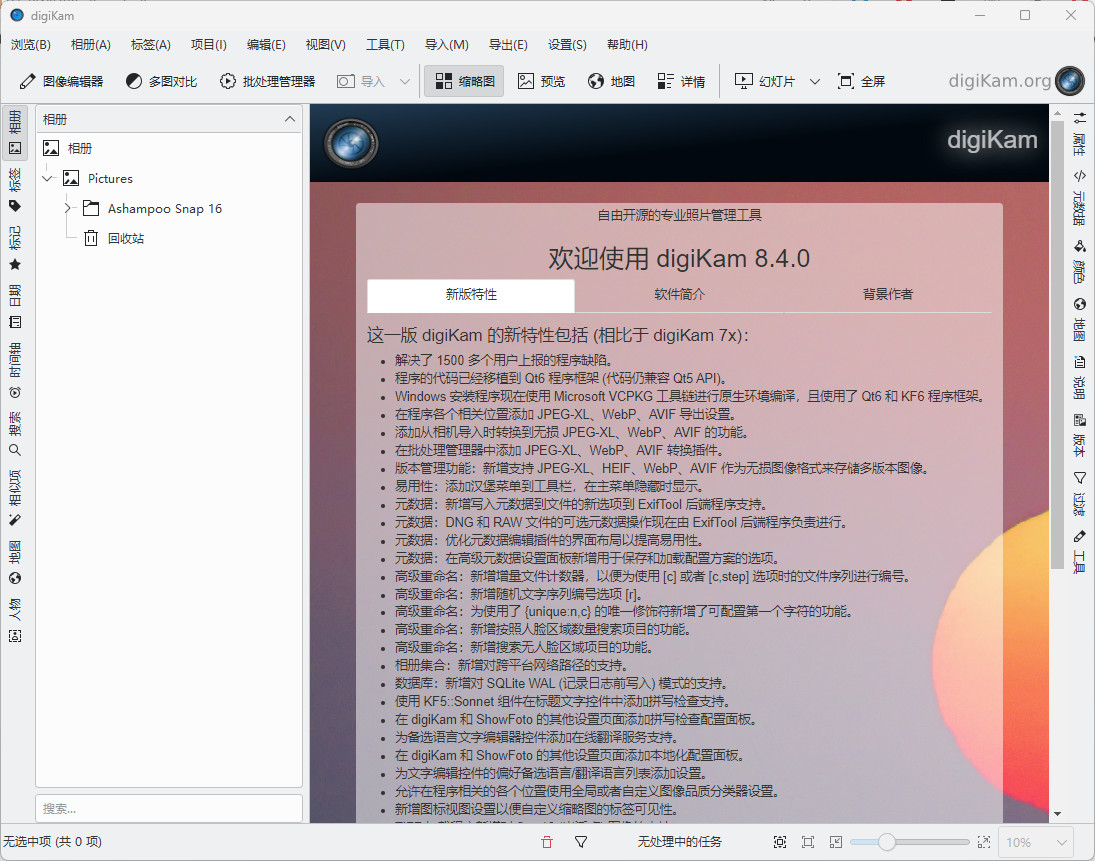Screen dimensions: 1095x861
Task: Open the 地图 map right sidebar tab
Action: (1080, 320)
